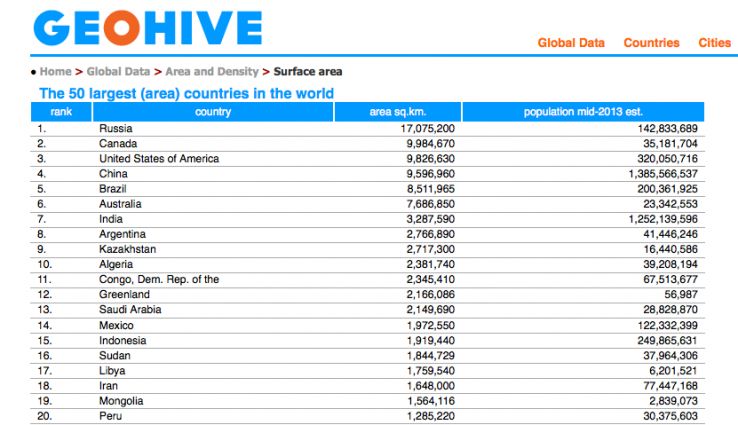The image size is (738, 425).
Task: Click the population mid-2013 est. header
Action: (583, 112)
